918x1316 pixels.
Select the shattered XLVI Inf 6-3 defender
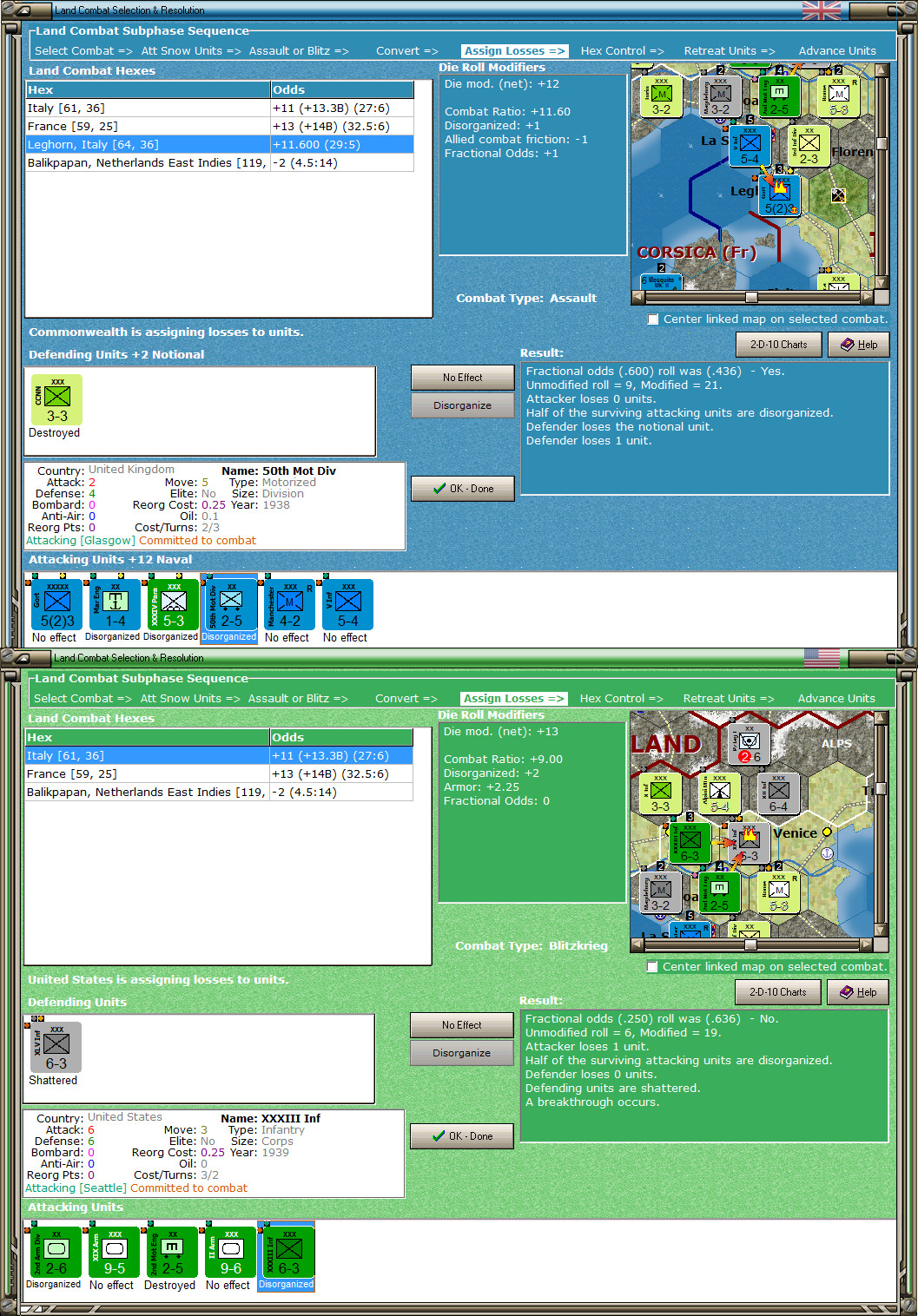click(x=56, y=1047)
